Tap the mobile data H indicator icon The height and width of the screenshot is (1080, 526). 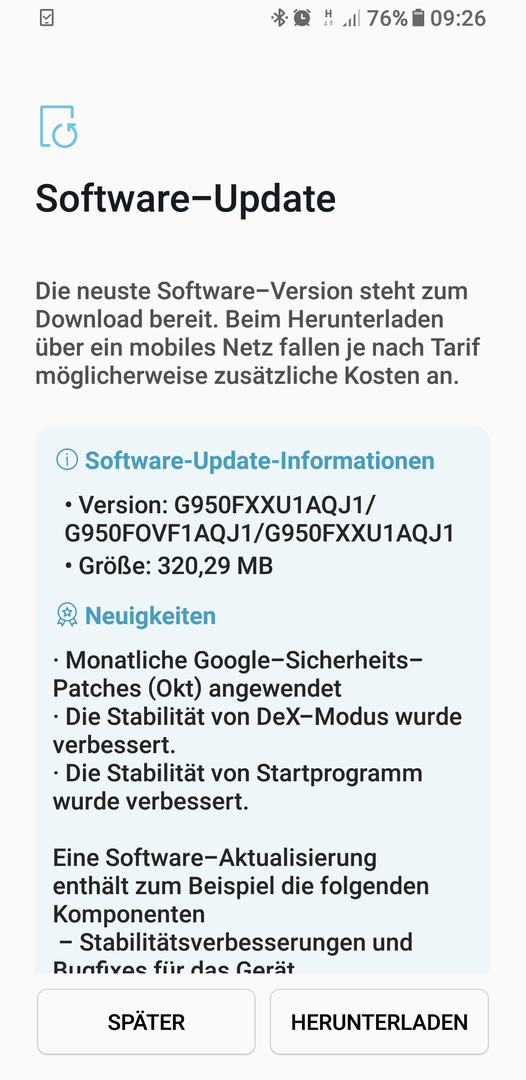tap(328, 18)
